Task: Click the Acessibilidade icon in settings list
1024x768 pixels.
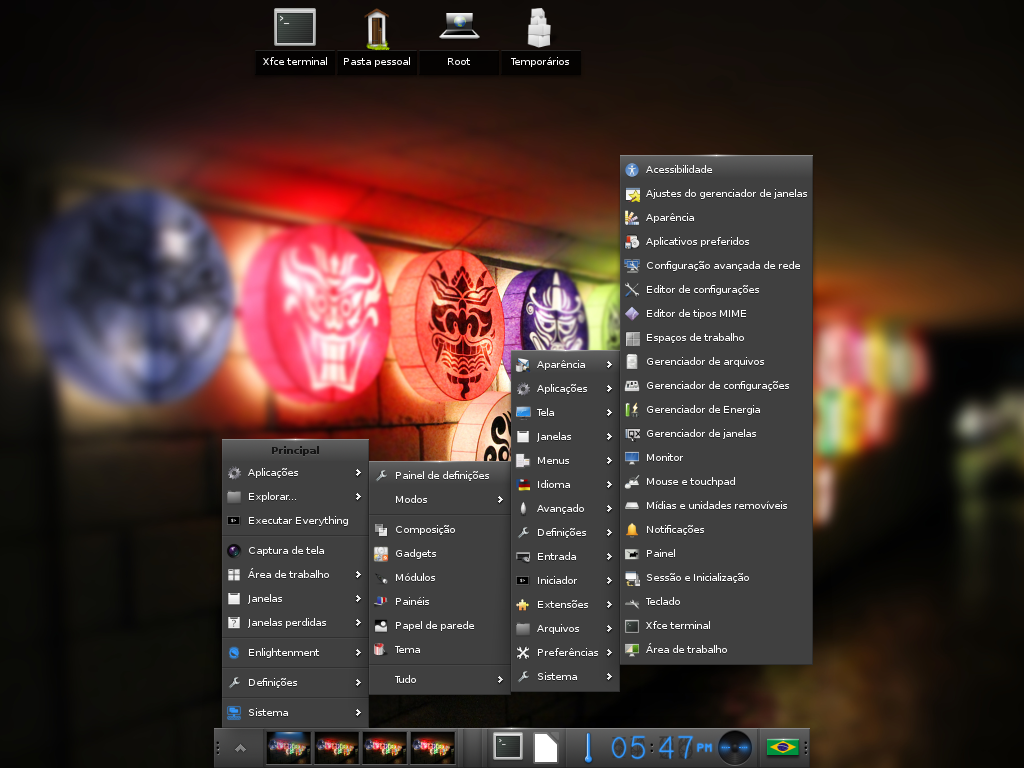Action: click(632, 170)
